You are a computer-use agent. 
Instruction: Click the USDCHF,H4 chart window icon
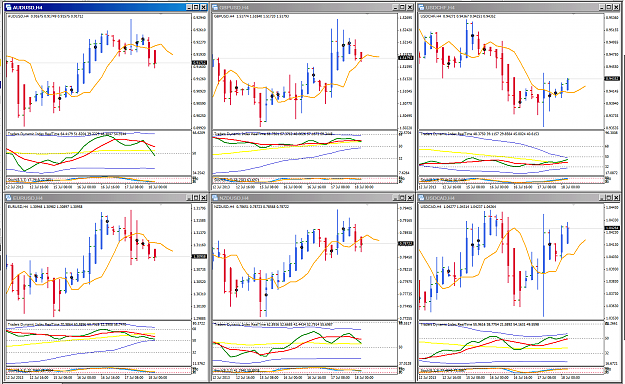point(421,7)
